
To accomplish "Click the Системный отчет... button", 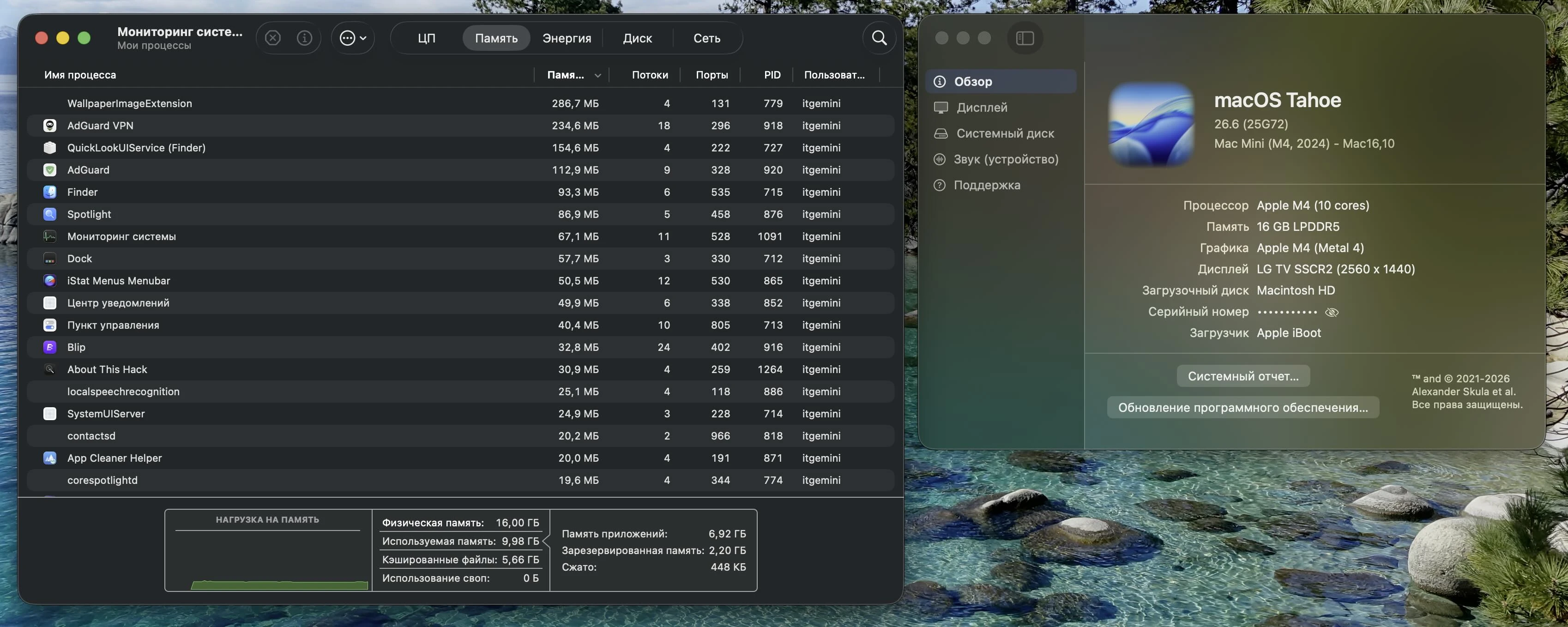I will pyautogui.click(x=1243, y=376).
